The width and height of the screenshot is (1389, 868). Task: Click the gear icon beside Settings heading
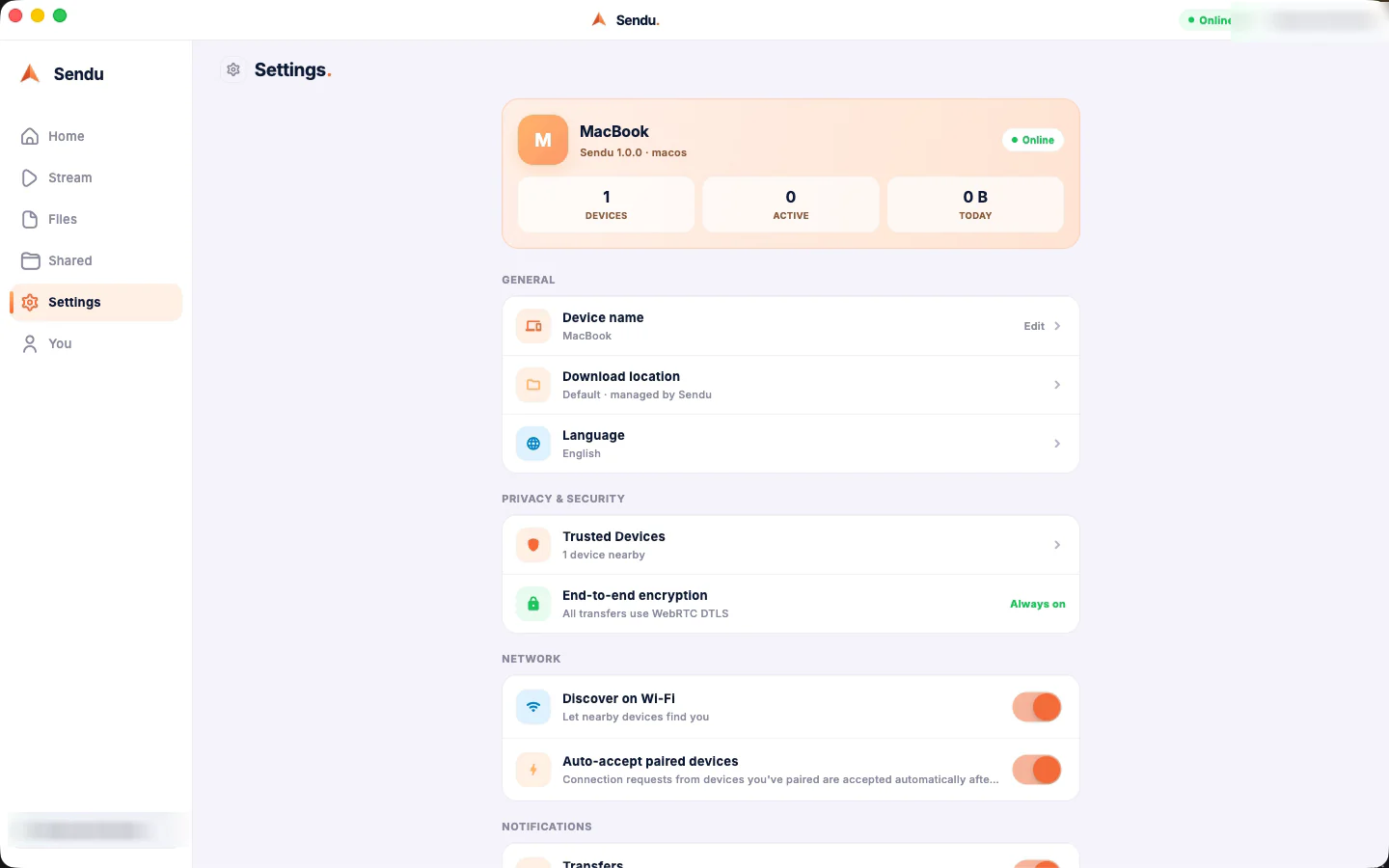232,69
